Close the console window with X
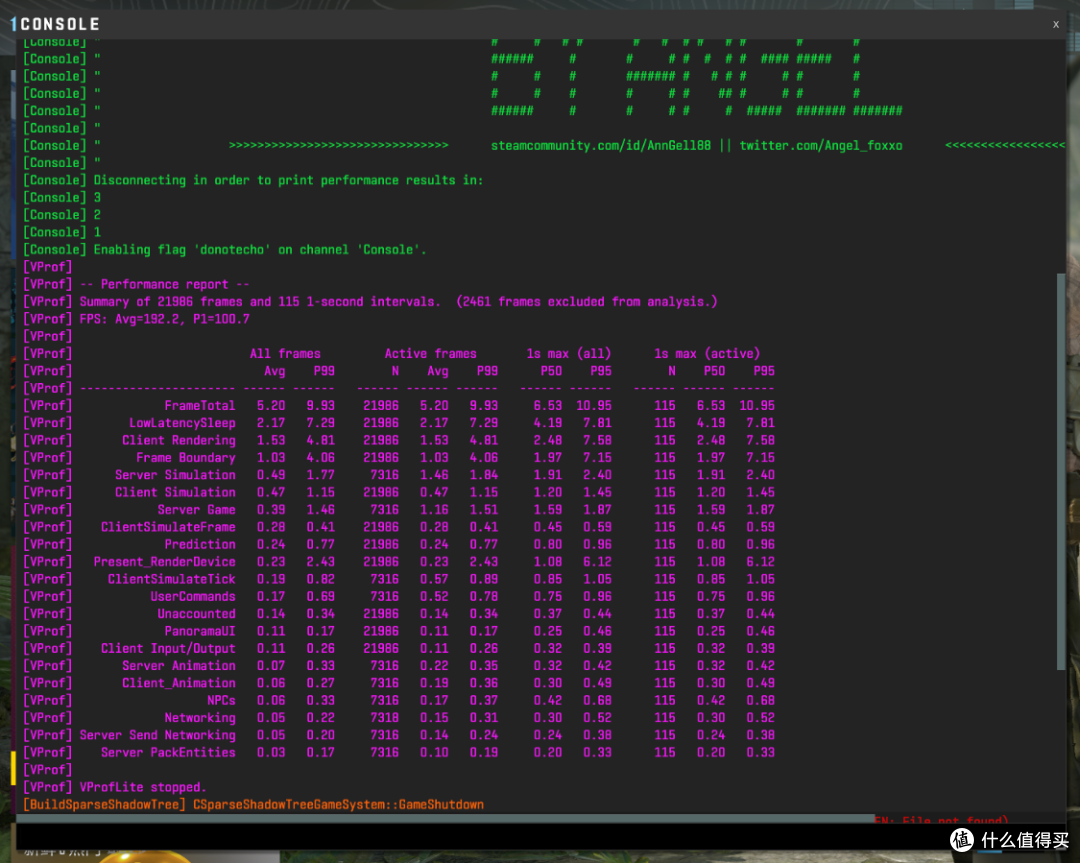Screen dimensions: 1080x863 pos(1055,24)
